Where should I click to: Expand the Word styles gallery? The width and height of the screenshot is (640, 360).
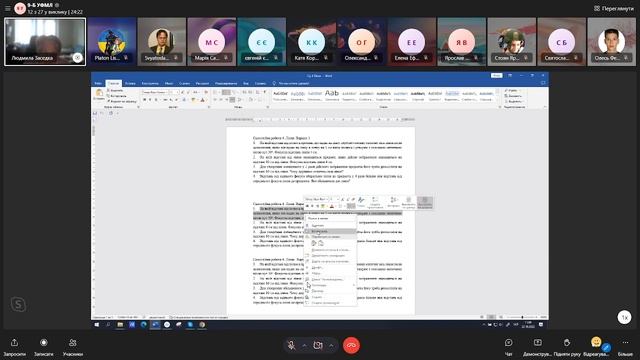[497, 100]
